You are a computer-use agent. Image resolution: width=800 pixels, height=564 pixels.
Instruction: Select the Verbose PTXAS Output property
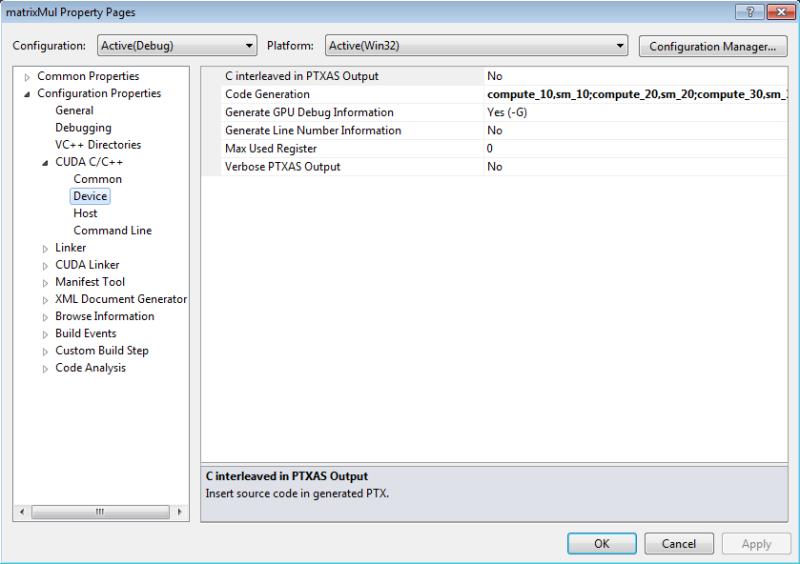tap(282, 167)
